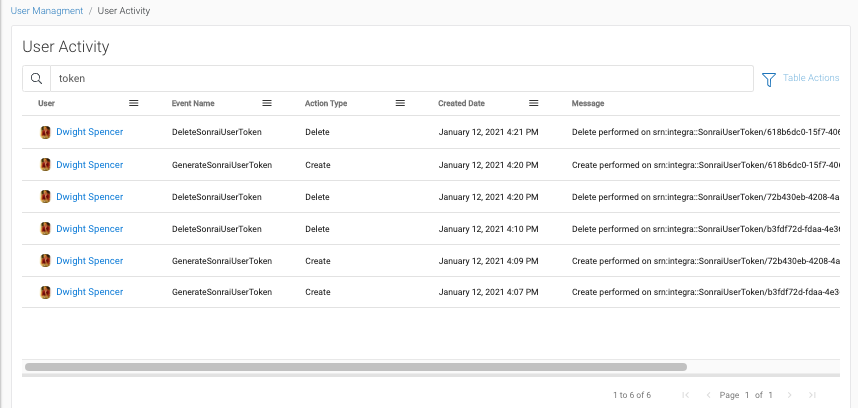Go to the next page arrow
This screenshot has width=858, height=408.
(788, 395)
